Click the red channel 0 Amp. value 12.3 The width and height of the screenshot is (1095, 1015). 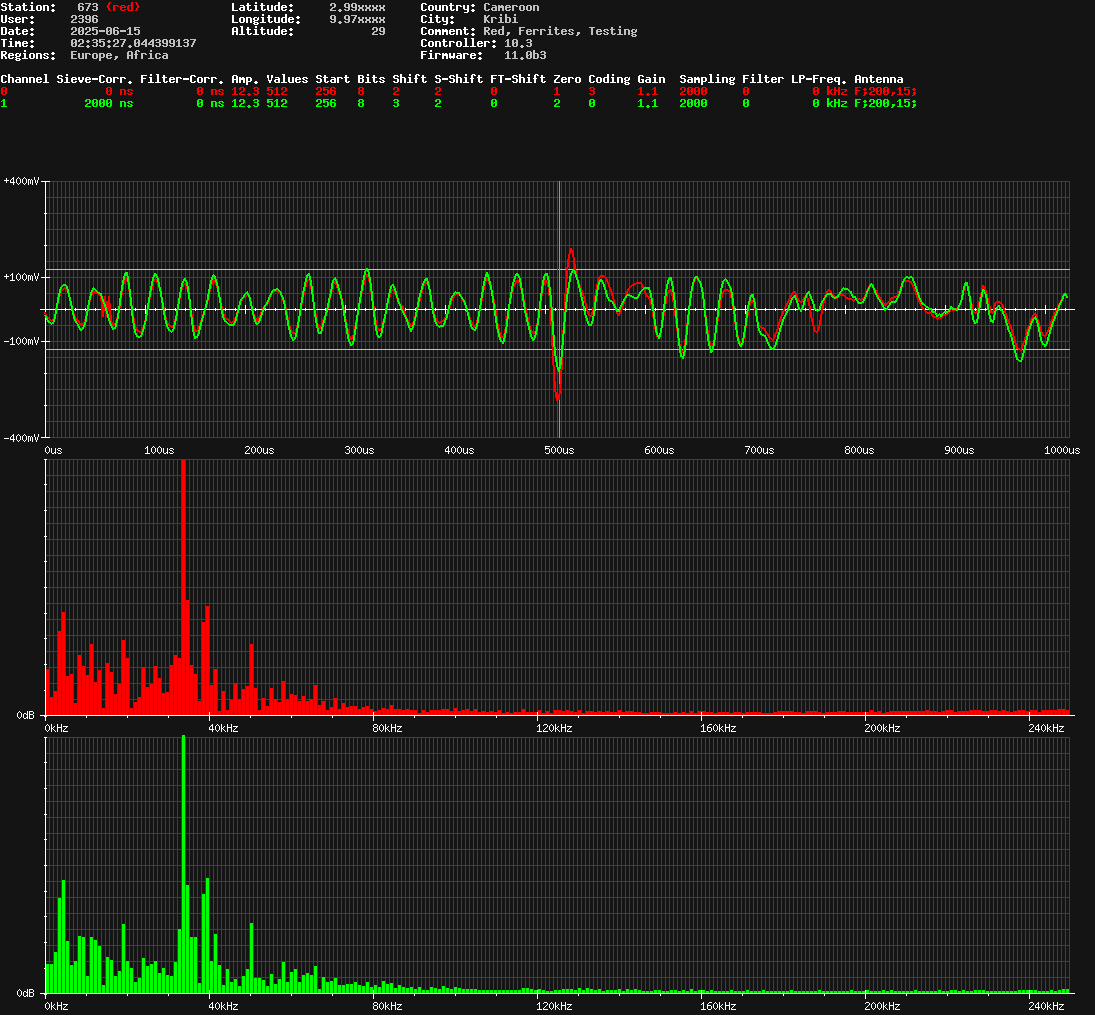coord(245,92)
